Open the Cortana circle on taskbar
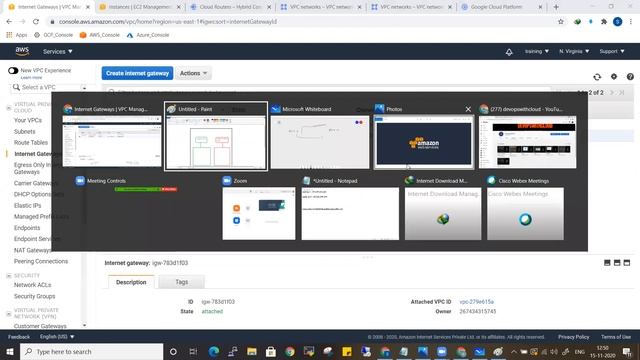Screen dimensions: 640x360 (173, 351)
